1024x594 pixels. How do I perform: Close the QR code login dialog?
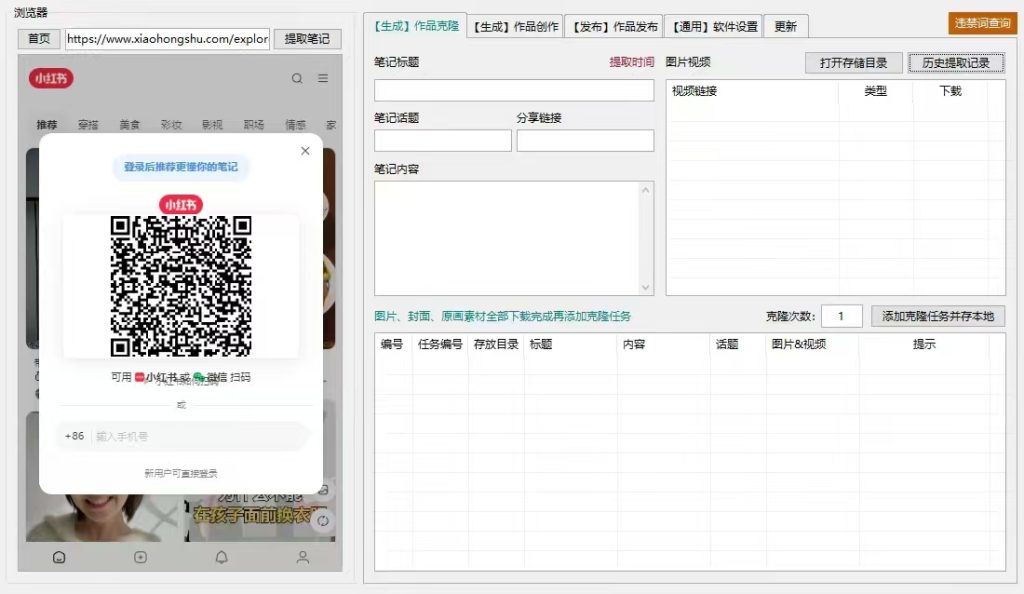(305, 151)
